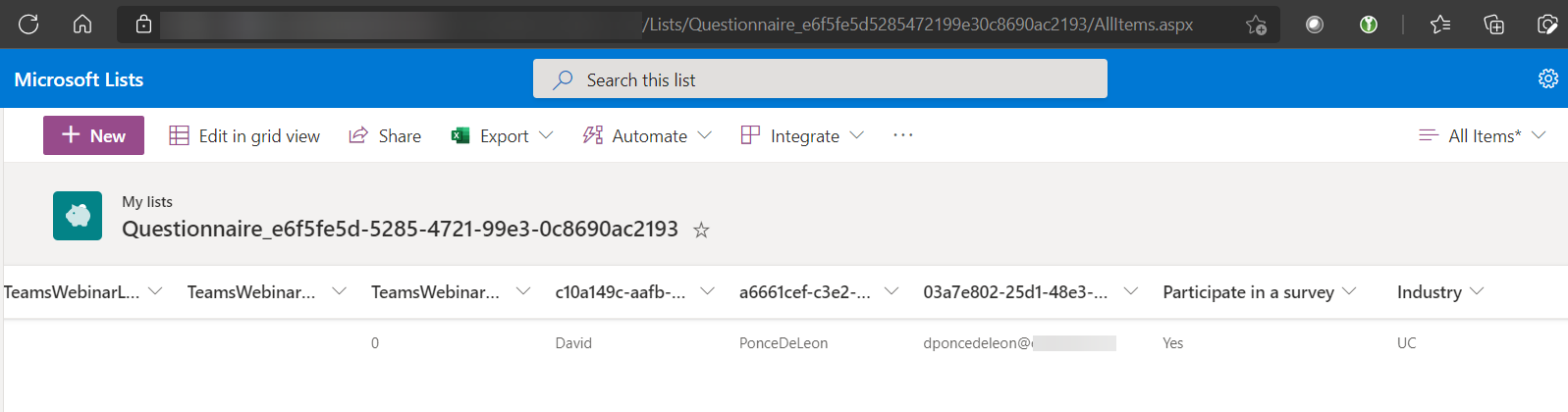This screenshot has height=412, width=1568.
Task: Create a new list item with New
Action: 94,135
